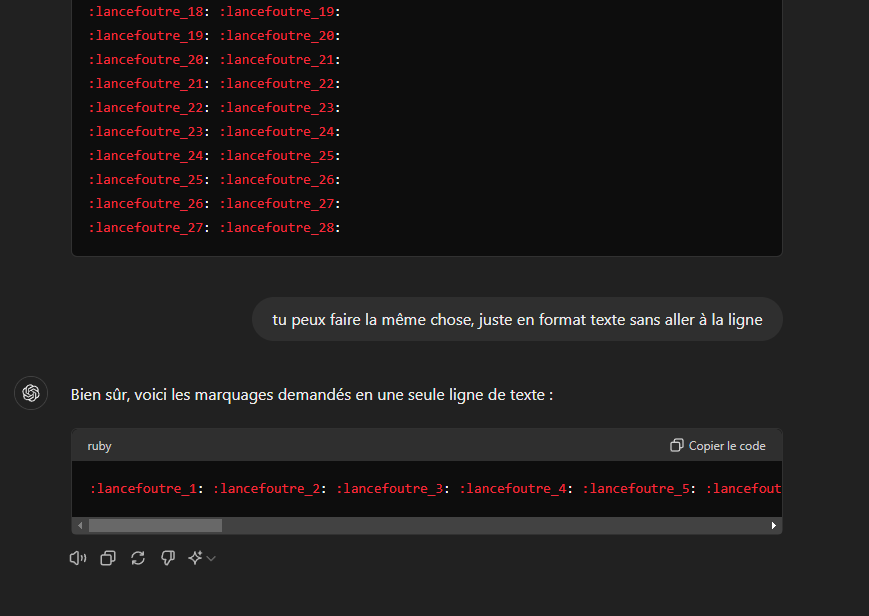This screenshot has width=869, height=616.
Task: Click :lancefoutre_28: in the upper code block
Action: tap(280, 227)
